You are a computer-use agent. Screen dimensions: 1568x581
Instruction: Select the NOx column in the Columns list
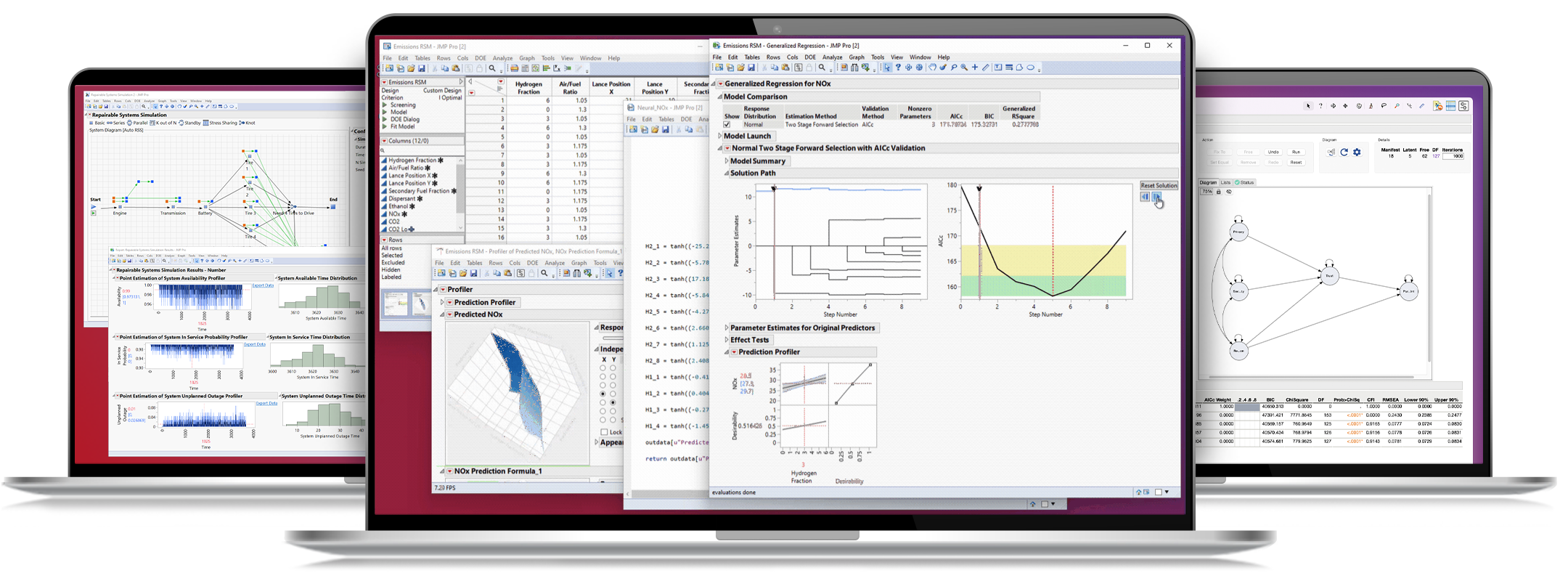point(394,214)
